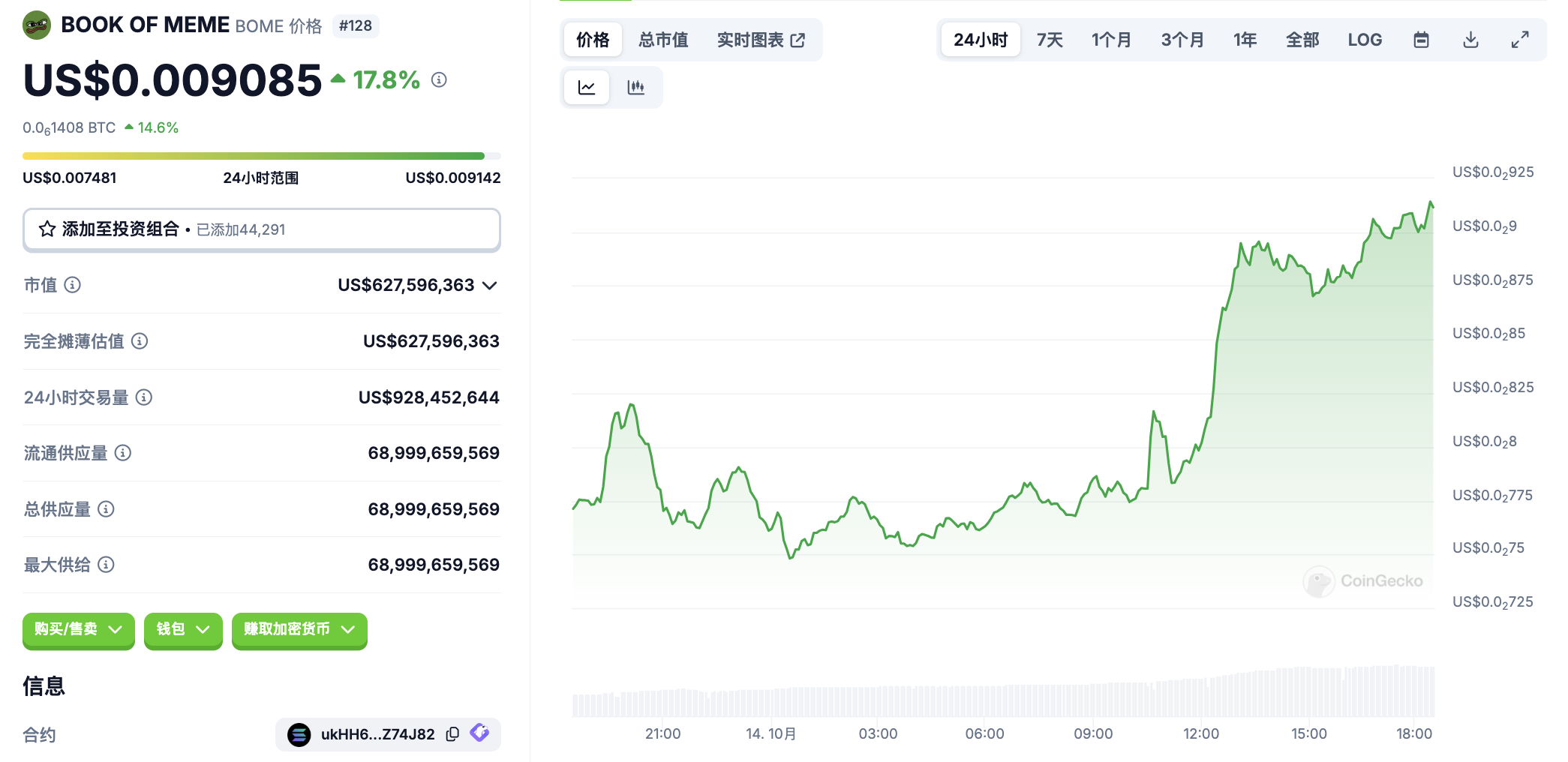
Task: Open the 实时图表 external link
Action: tap(760, 40)
